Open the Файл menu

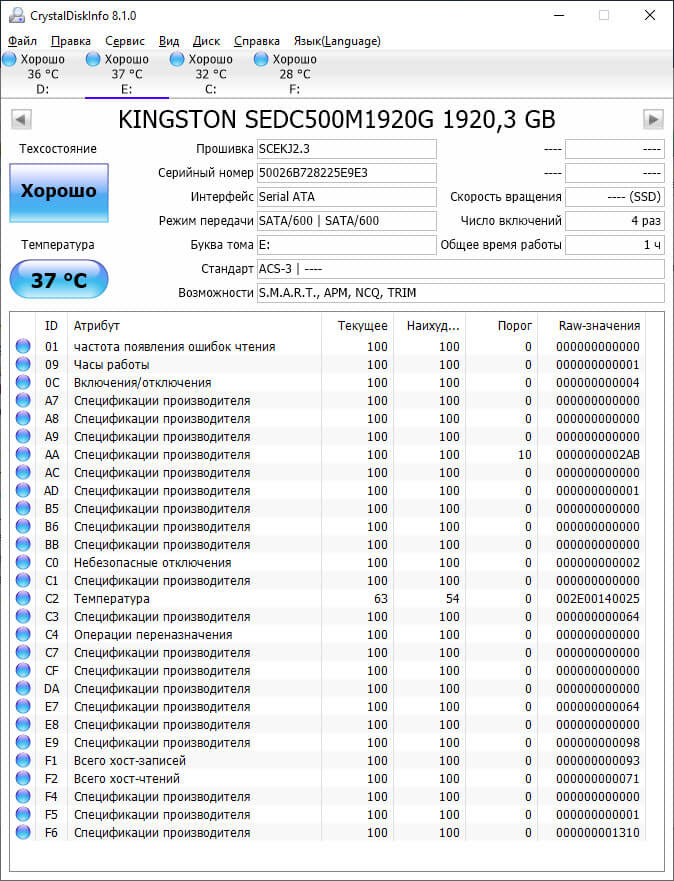pos(22,41)
